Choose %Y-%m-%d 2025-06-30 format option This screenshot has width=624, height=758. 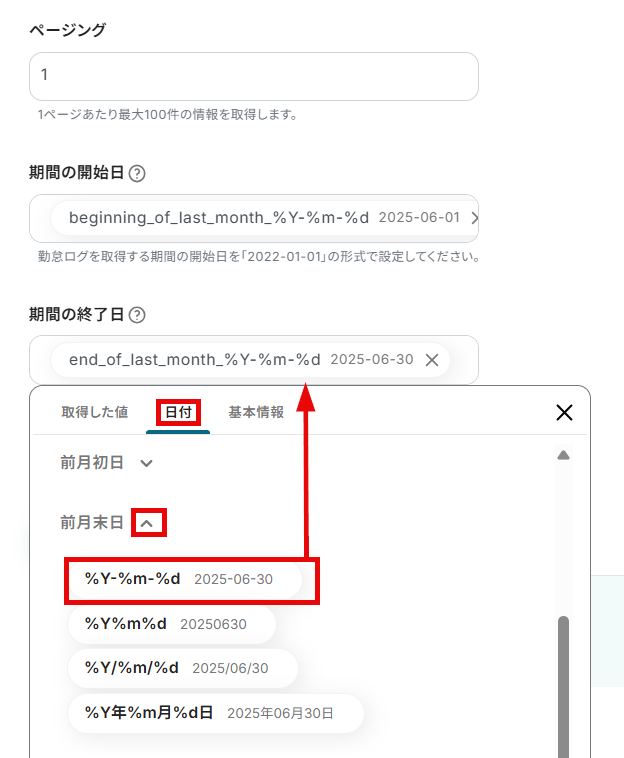point(185,579)
